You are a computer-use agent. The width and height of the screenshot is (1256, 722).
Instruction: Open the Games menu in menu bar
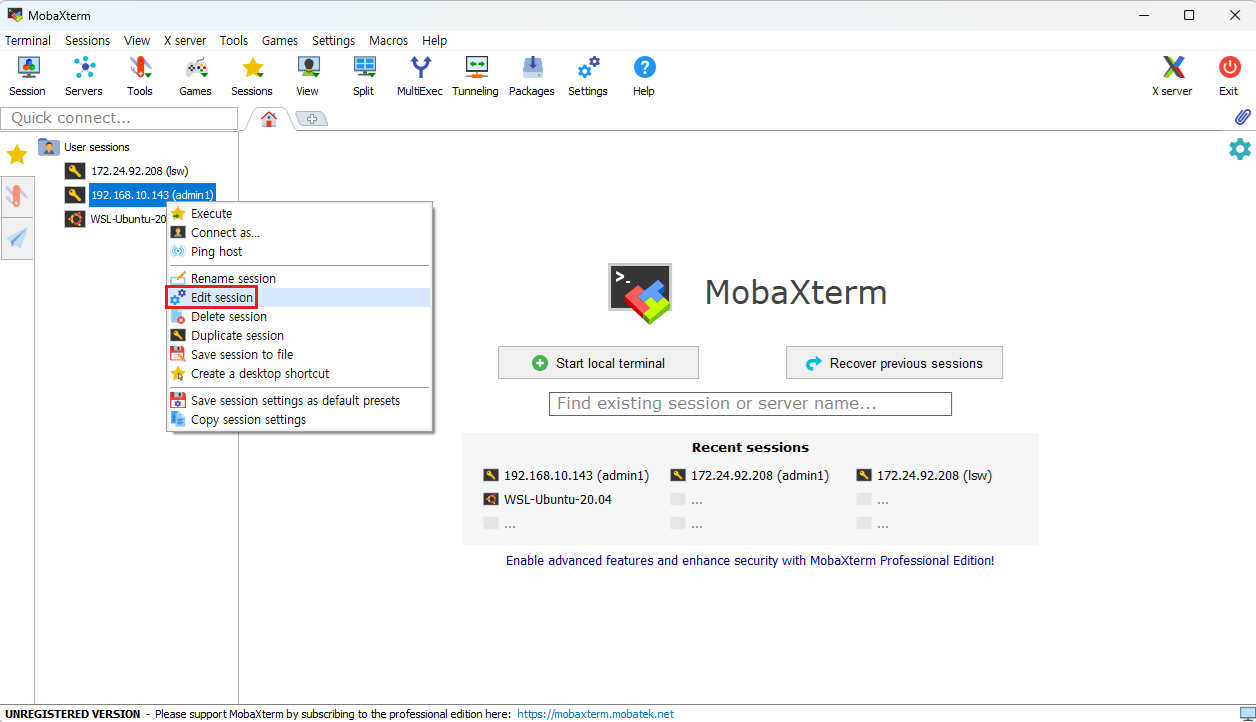pos(280,41)
